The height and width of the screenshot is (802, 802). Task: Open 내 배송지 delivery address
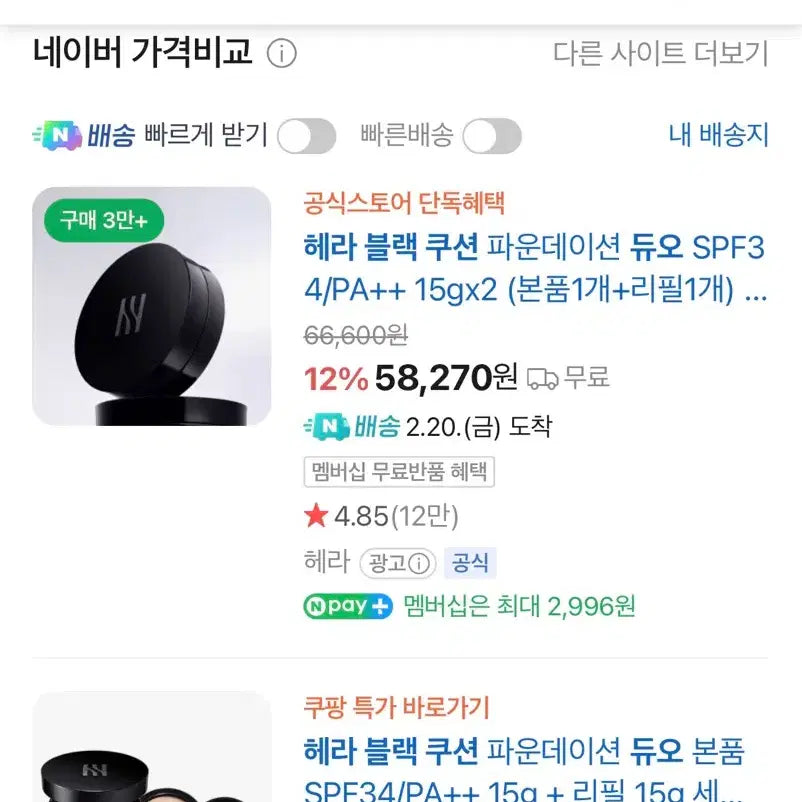(x=718, y=136)
